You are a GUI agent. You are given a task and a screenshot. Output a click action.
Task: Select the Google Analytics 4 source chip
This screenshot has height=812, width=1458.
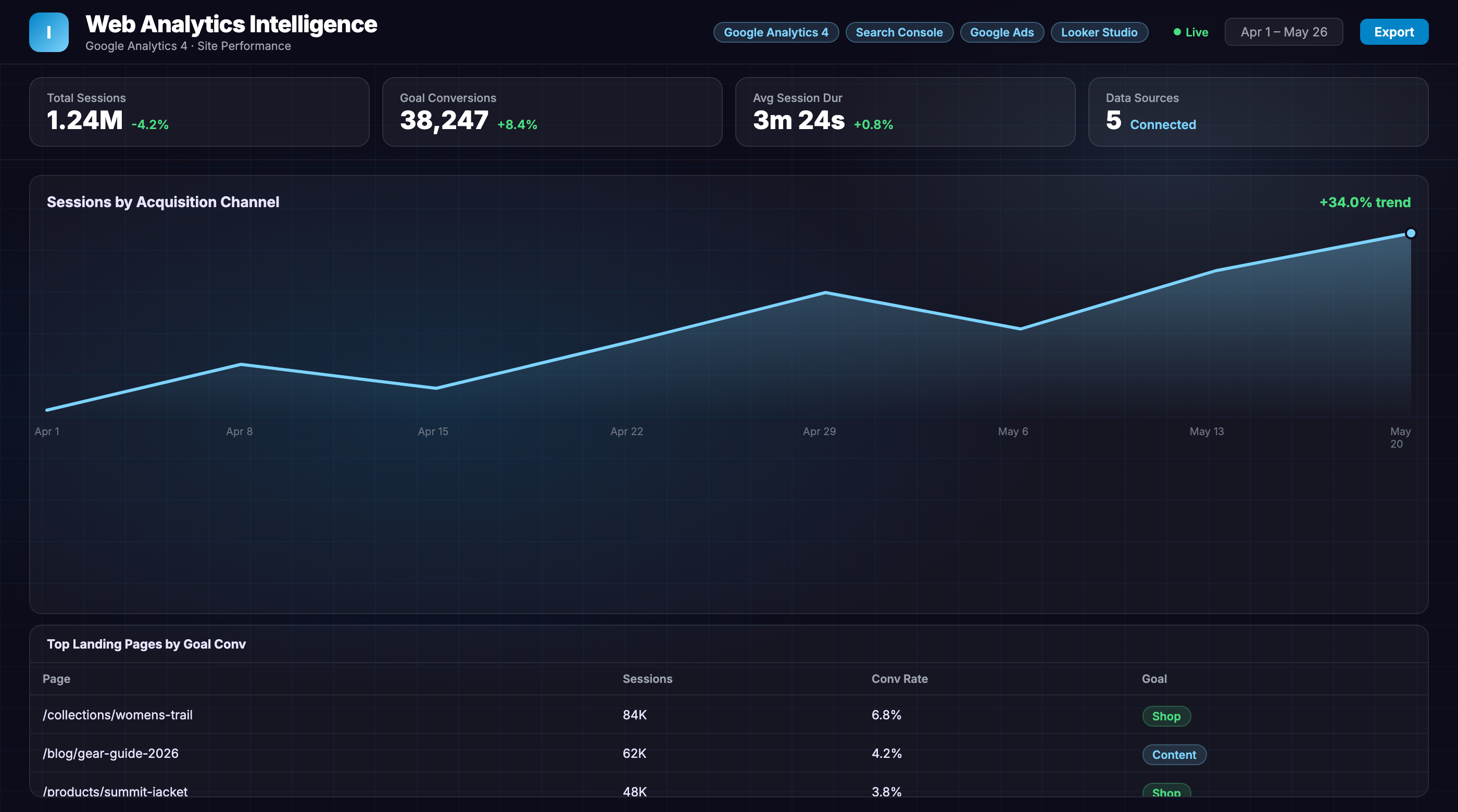tap(776, 32)
